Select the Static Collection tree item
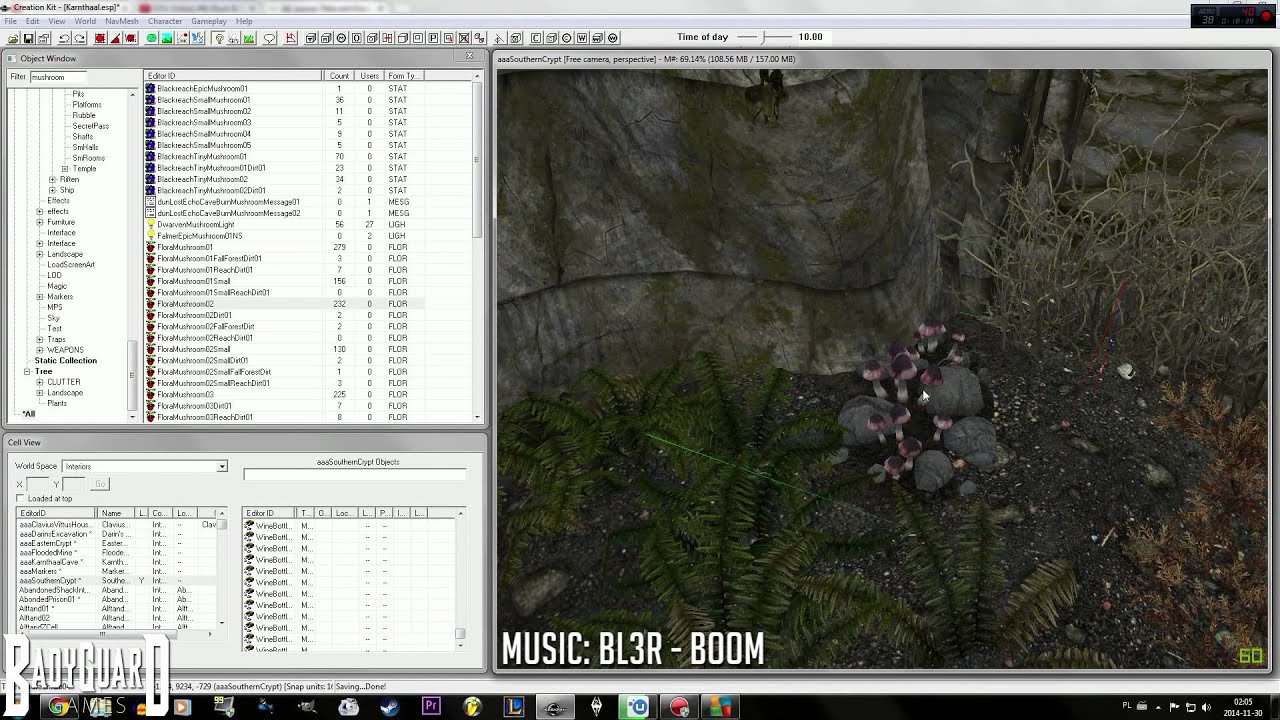Screen dimensions: 1280x720 coord(65,361)
